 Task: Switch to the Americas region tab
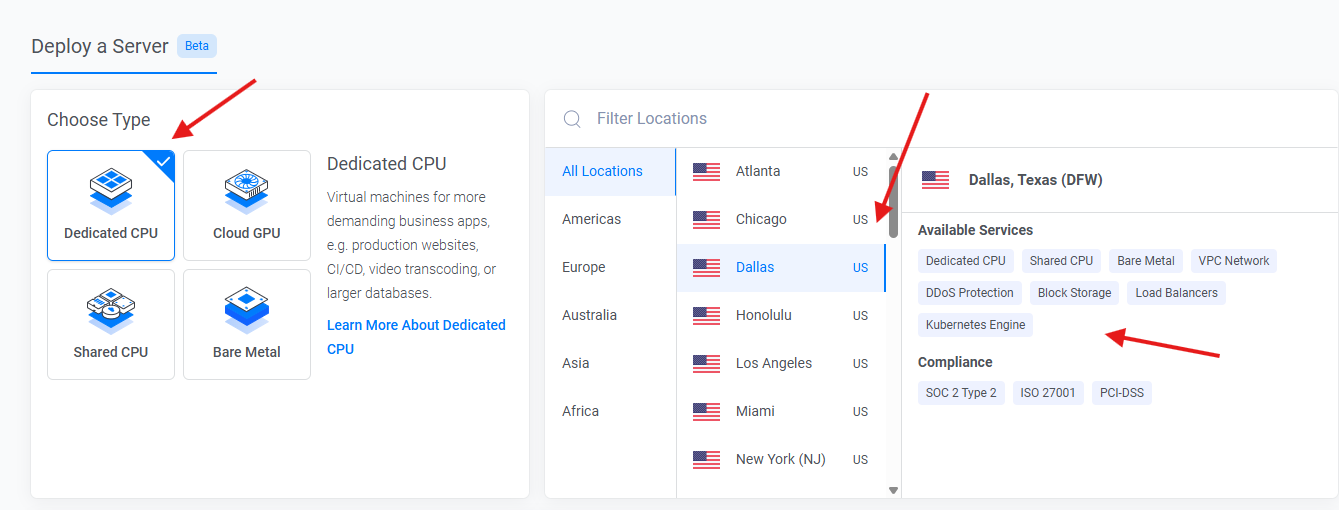click(591, 219)
